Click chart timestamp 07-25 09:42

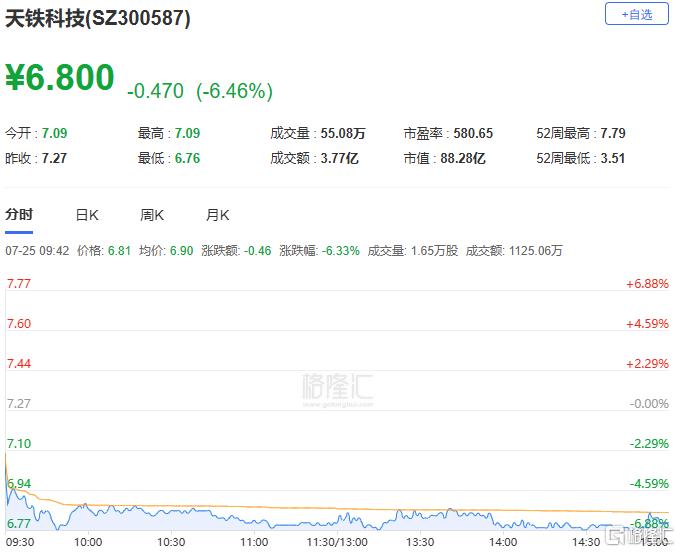tap(37, 251)
